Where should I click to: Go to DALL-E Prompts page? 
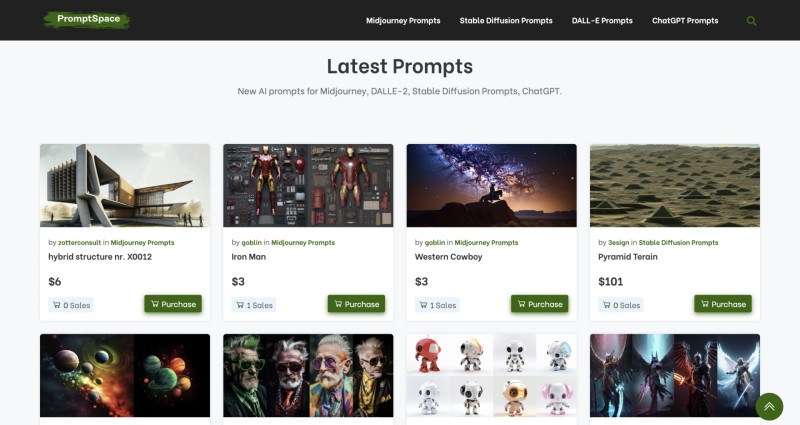coord(602,21)
